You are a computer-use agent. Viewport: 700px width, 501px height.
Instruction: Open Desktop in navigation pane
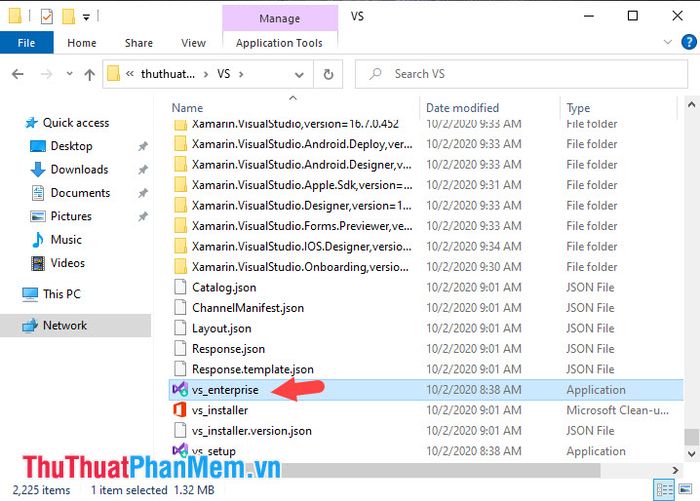coord(71,146)
